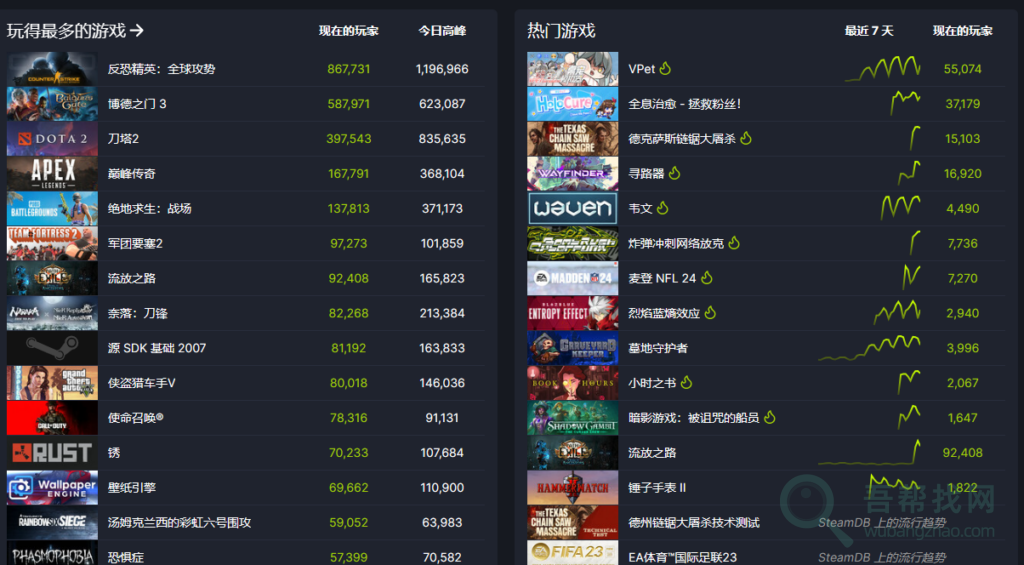Click the Counter-Strike game thumbnail

(x=52, y=69)
